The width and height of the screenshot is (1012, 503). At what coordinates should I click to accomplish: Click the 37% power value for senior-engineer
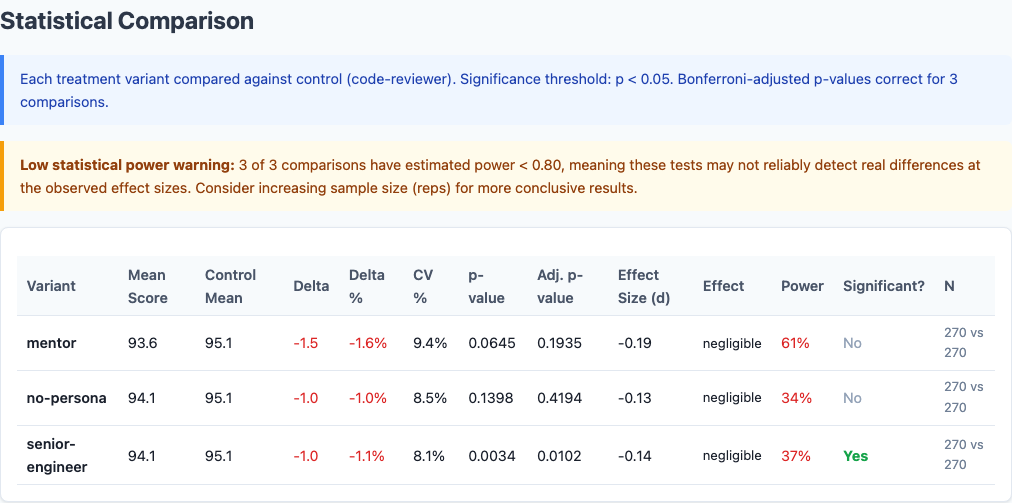795,456
